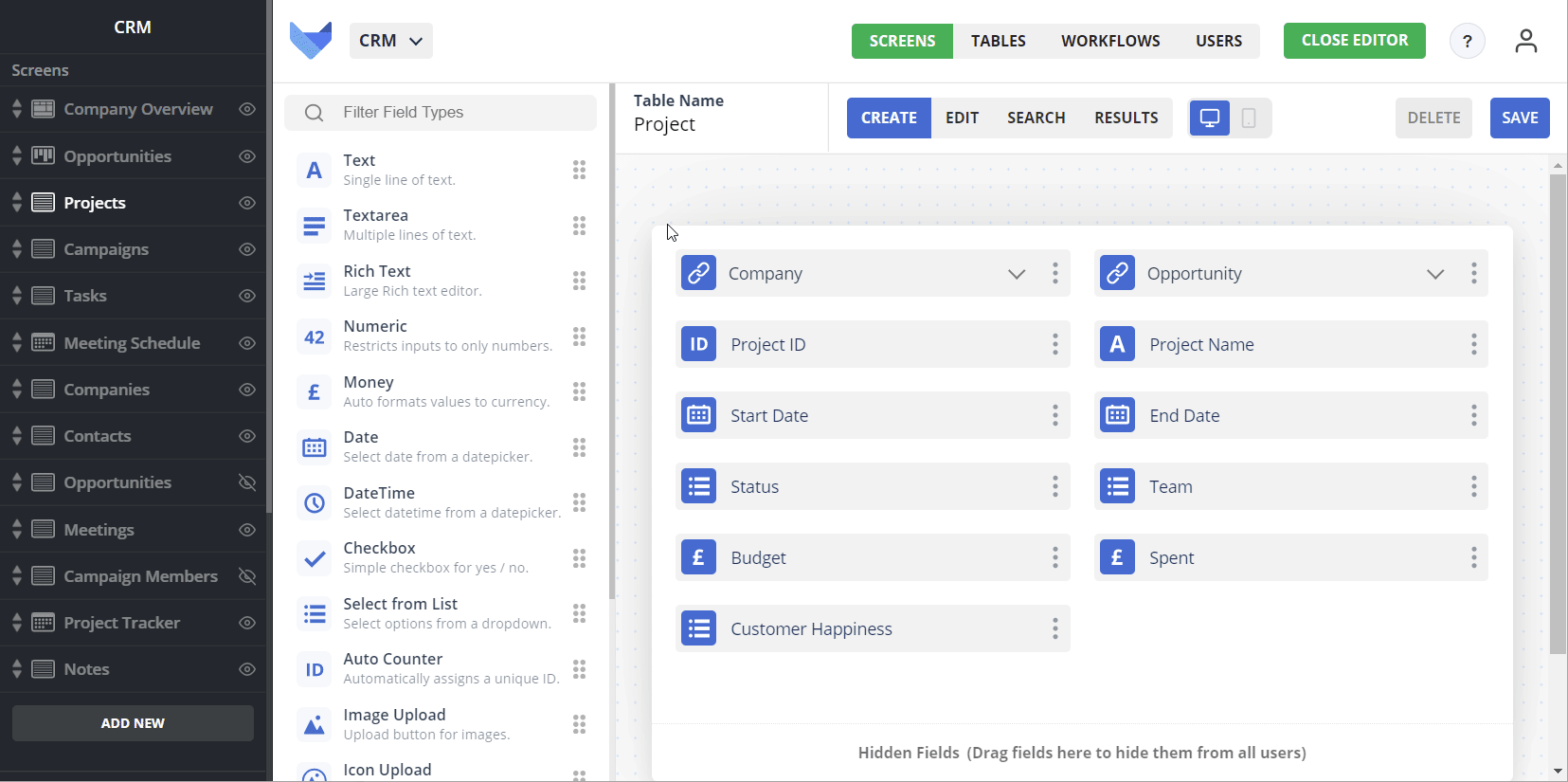Switch to the Tables tab
Screen dimensions: 1568x782
[998, 41]
